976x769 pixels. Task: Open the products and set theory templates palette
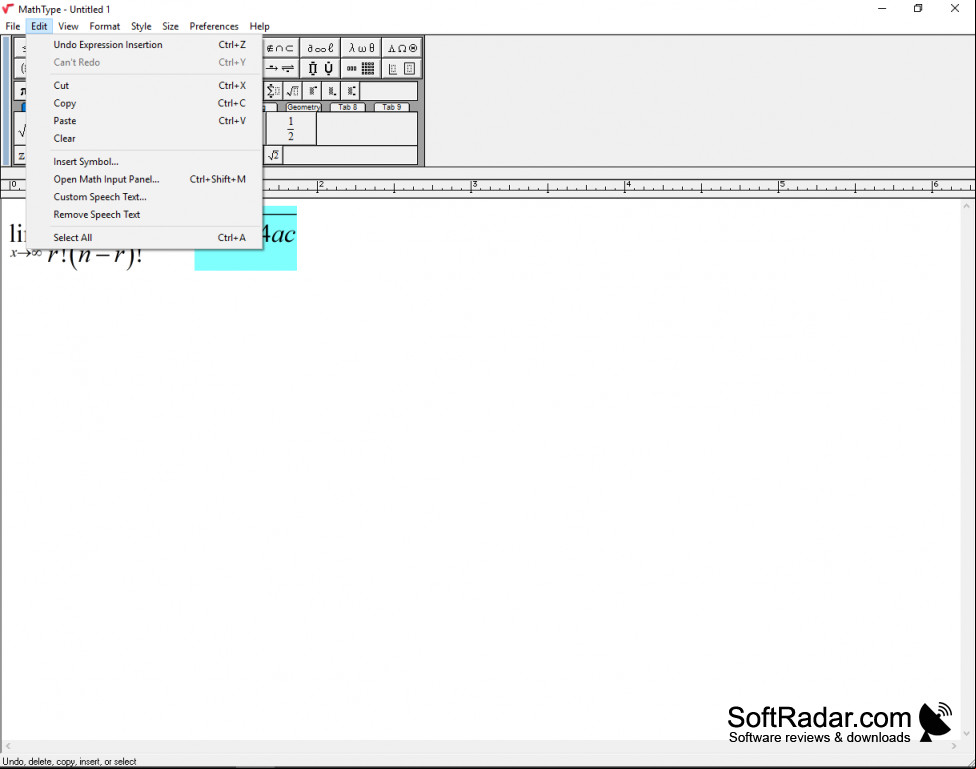[x=320, y=68]
